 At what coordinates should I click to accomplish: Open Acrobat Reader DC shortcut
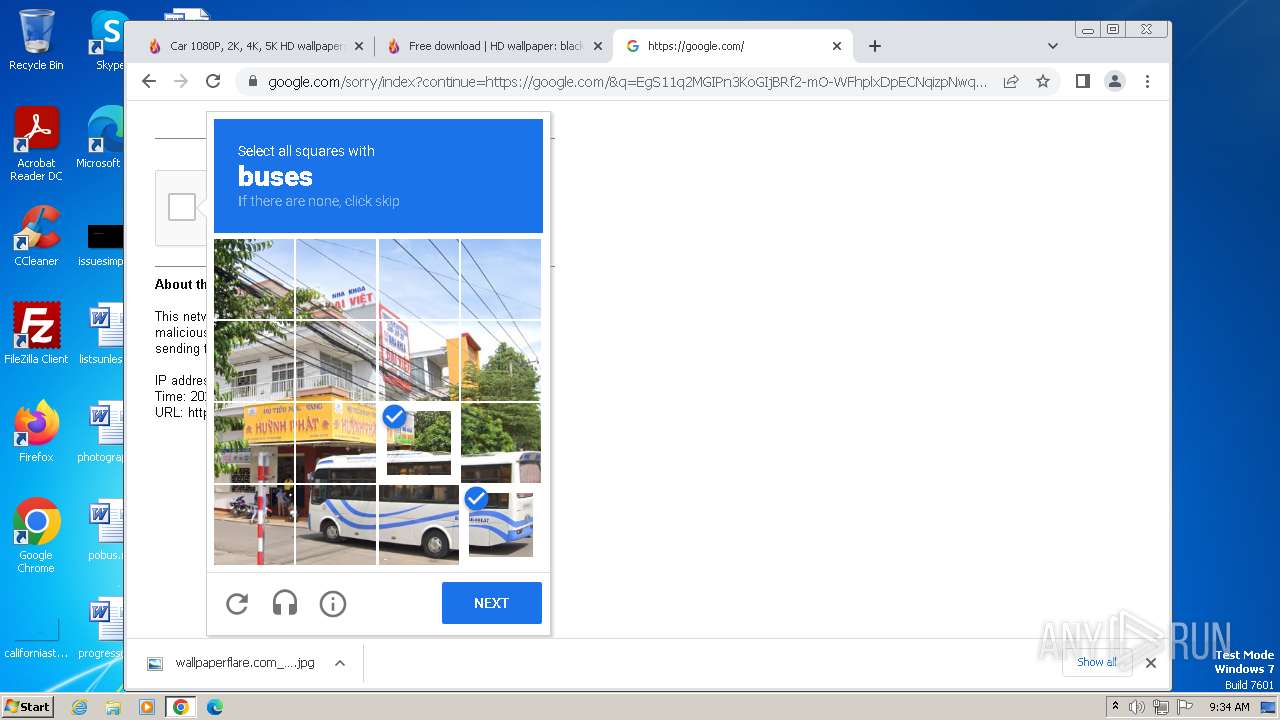[36, 144]
